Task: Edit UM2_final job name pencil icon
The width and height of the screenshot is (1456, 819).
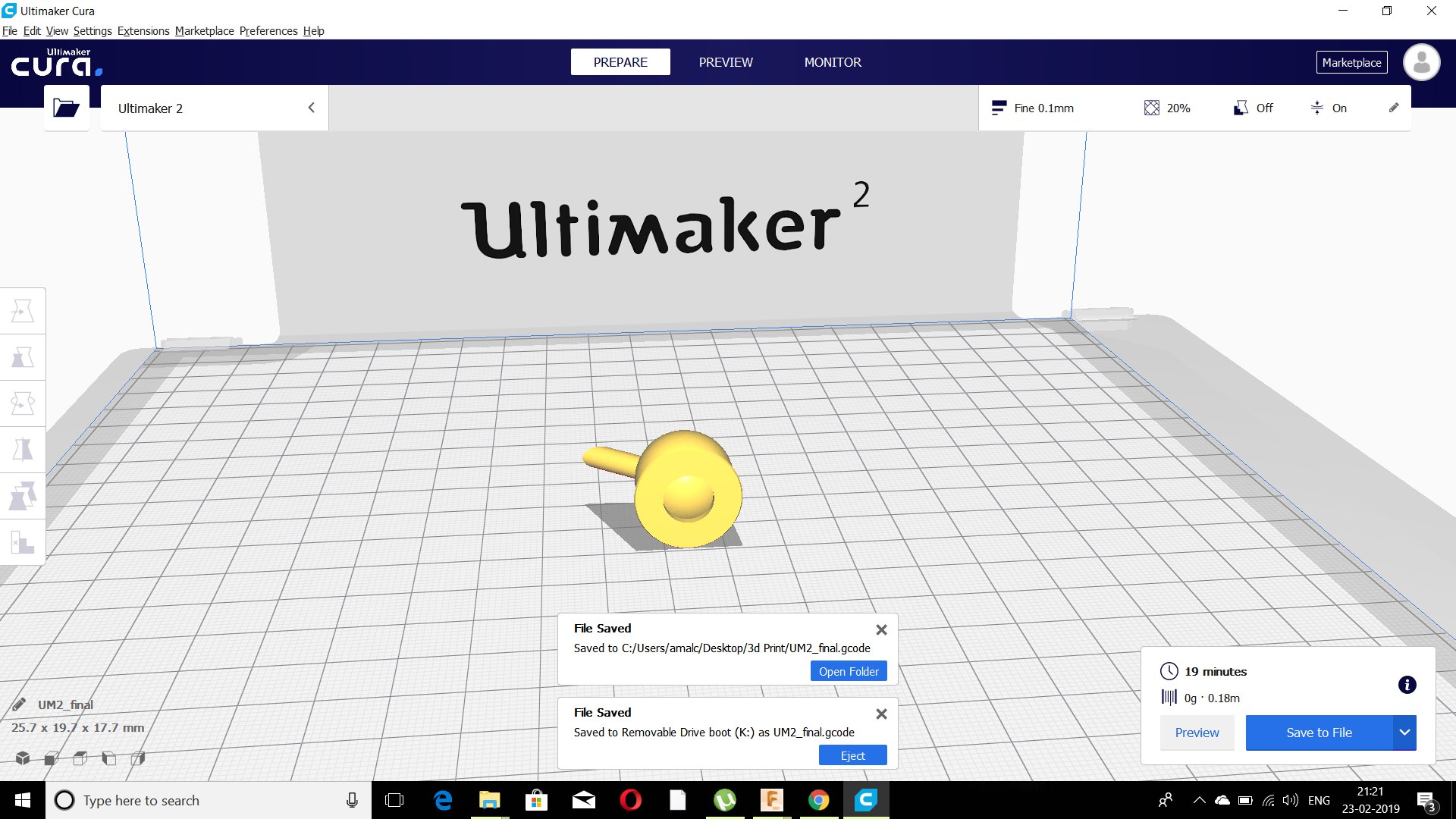Action: pos(20,704)
